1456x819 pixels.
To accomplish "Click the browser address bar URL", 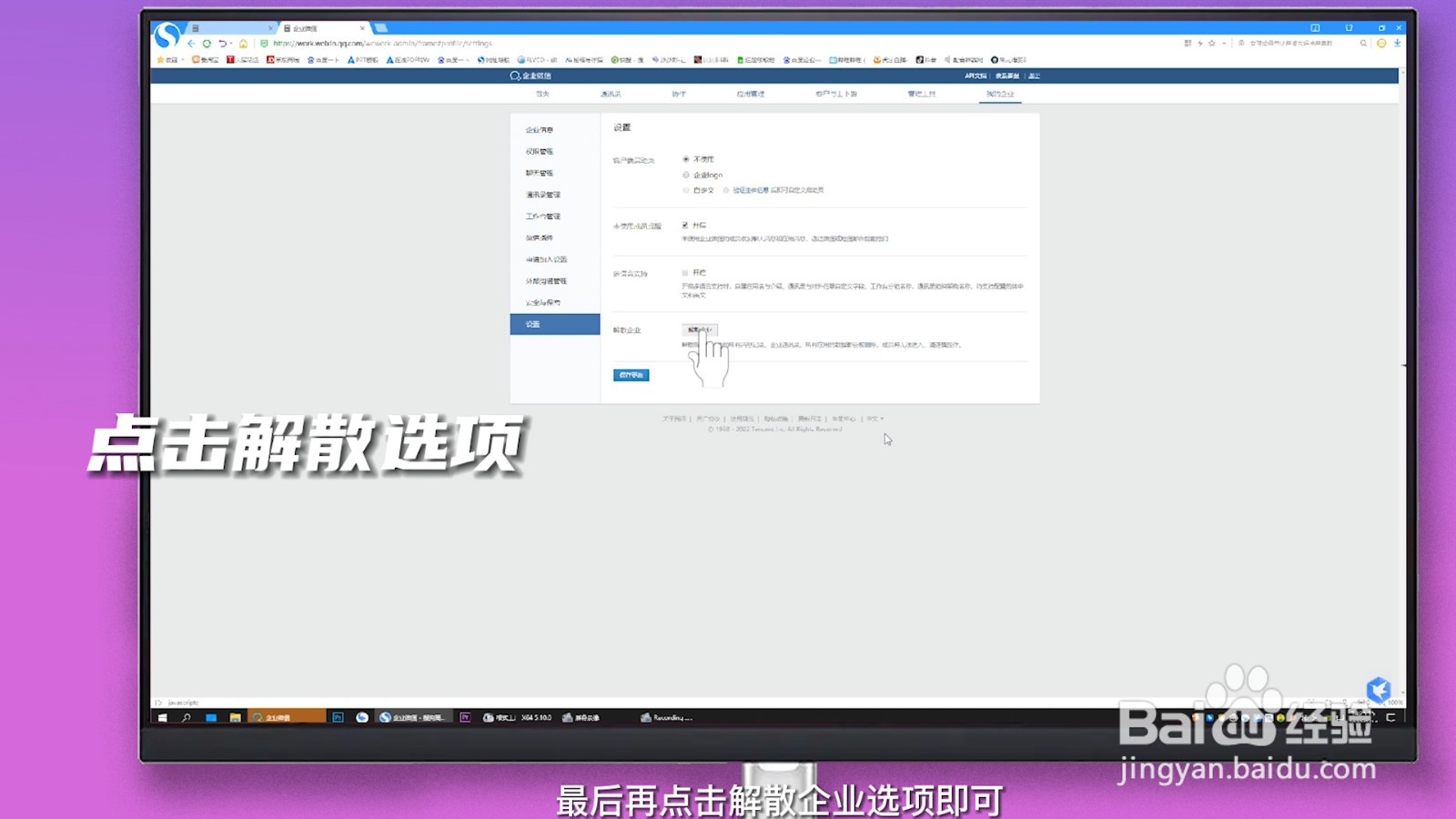I will [382, 43].
